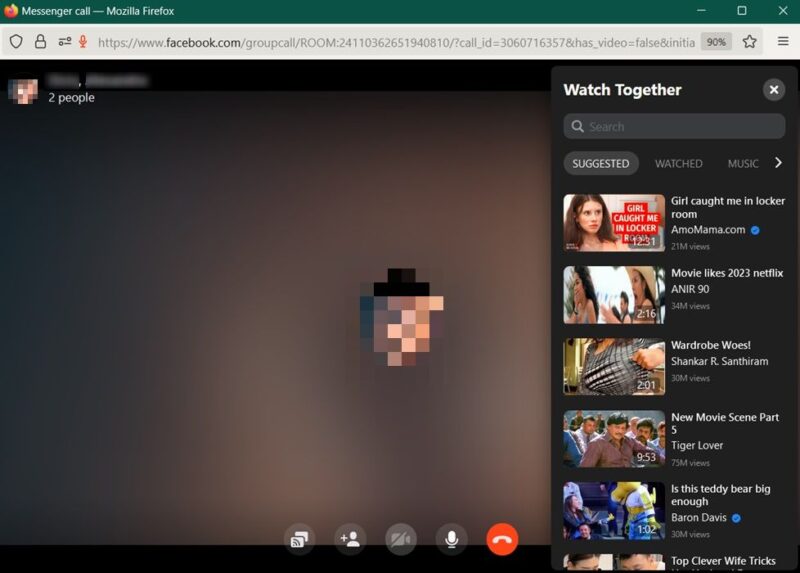The image size is (800, 573).
Task: End the call with red hangup button
Action: click(x=502, y=539)
